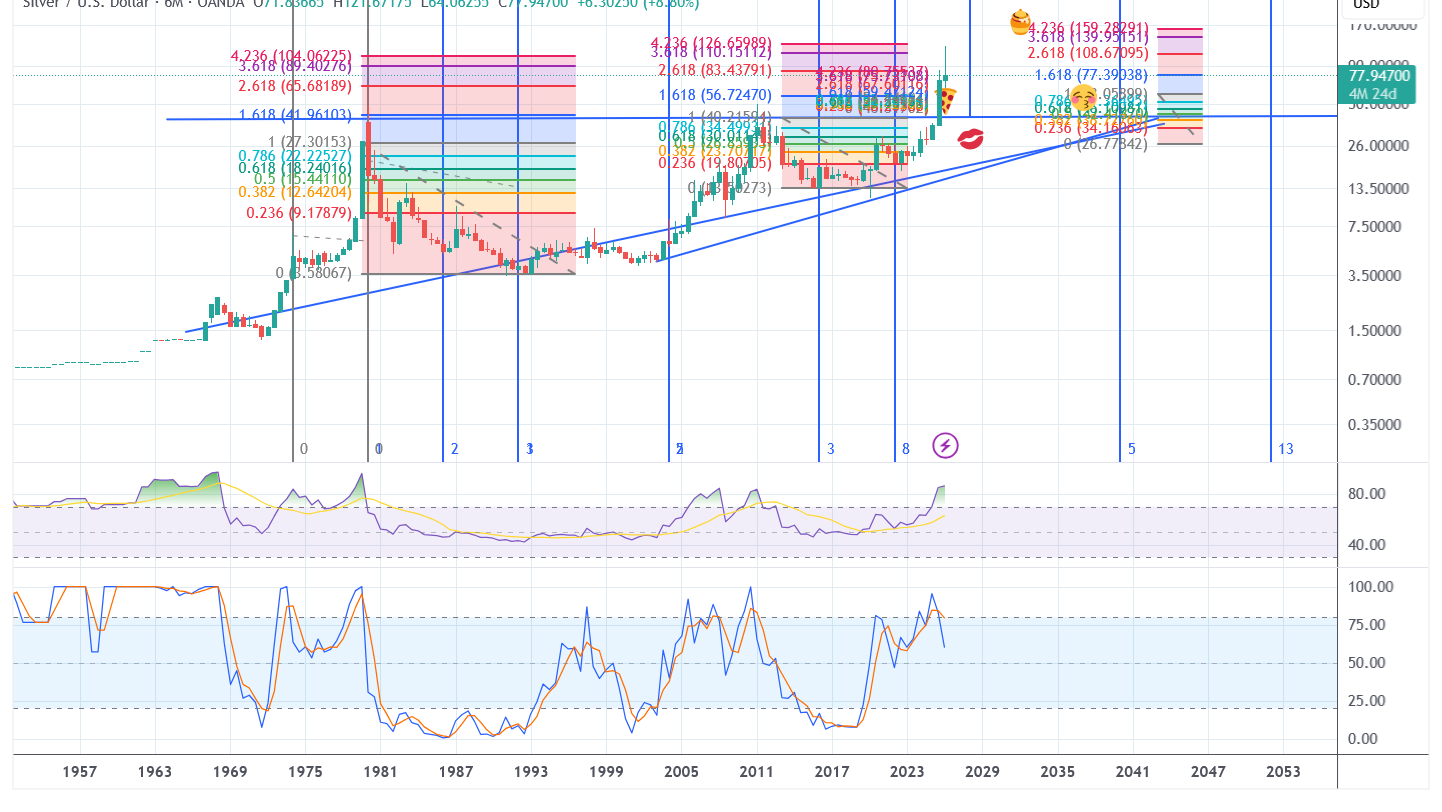Select the 1.618 (77.39038) Fibonacci level
Viewport: 1442px width, 812px height.
point(1090,75)
